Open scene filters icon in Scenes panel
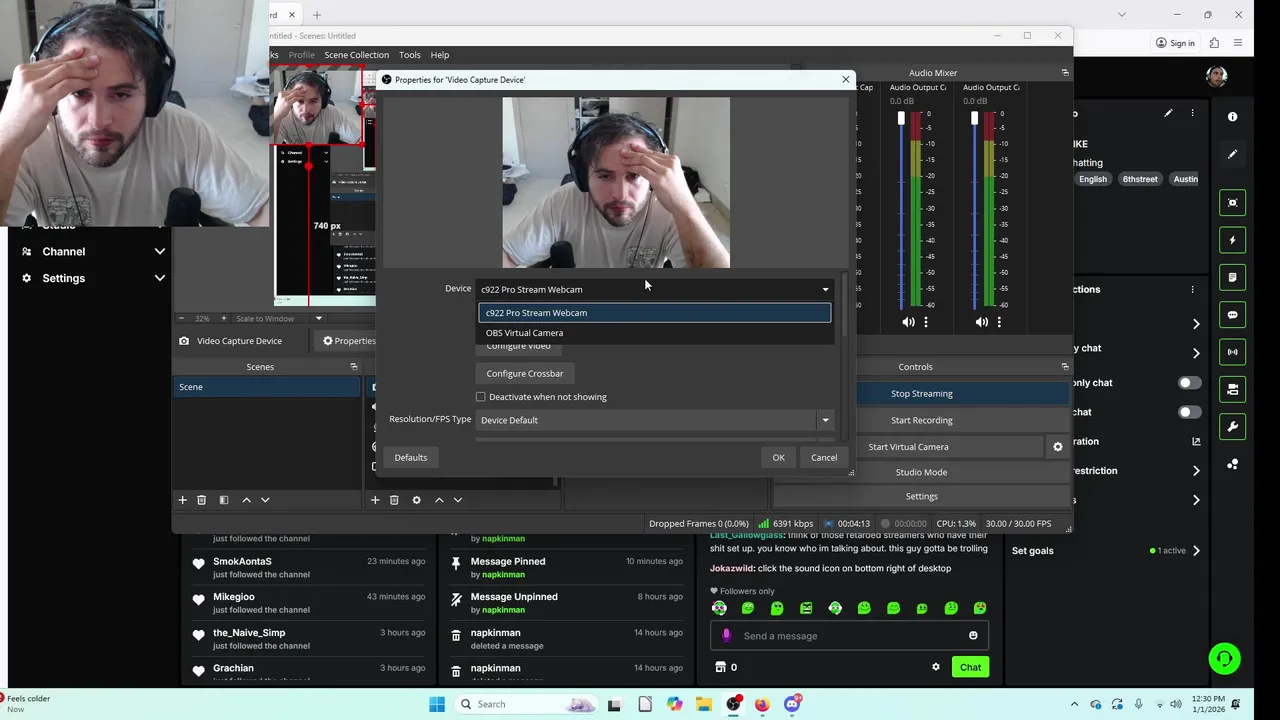The height and width of the screenshot is (720, 1280). tap(224, 500)
